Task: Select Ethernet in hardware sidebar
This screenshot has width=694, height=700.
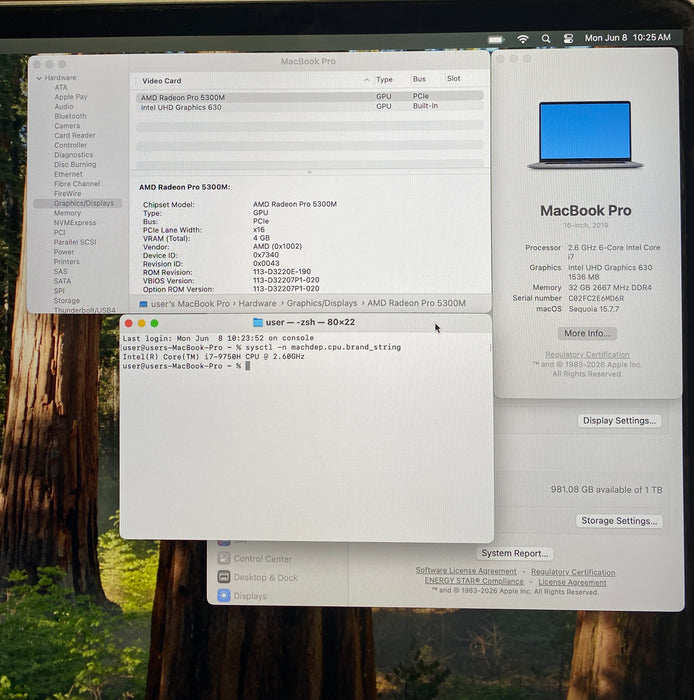Action: pos(68,174)
